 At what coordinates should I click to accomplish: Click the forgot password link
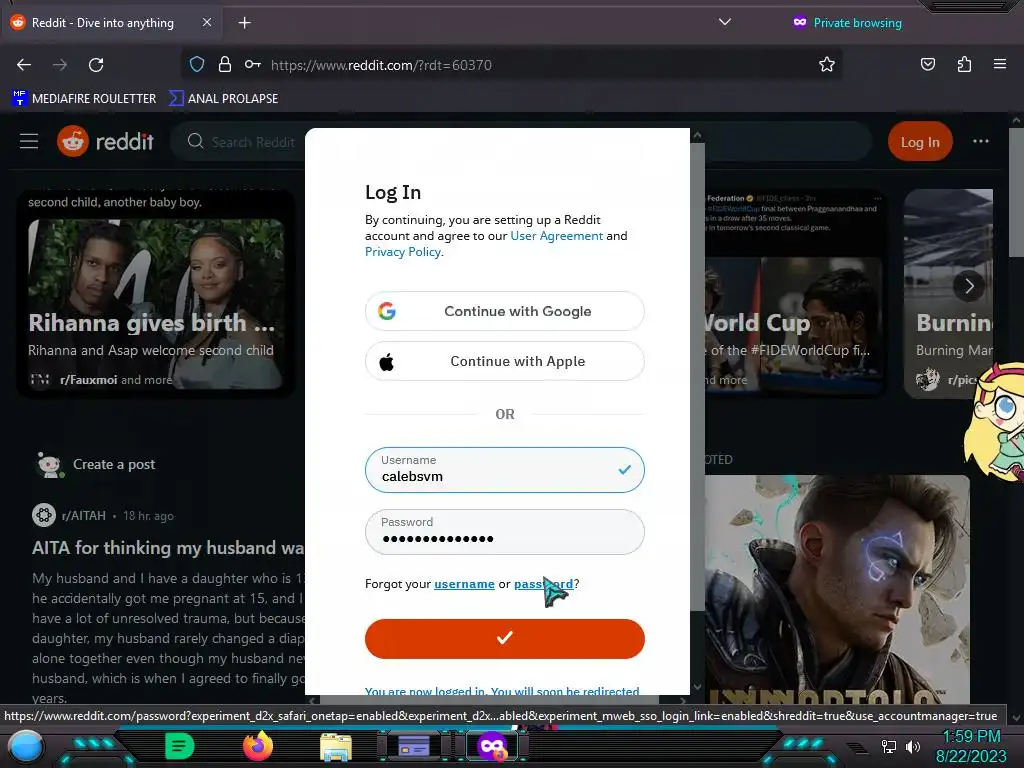[543, 584]
